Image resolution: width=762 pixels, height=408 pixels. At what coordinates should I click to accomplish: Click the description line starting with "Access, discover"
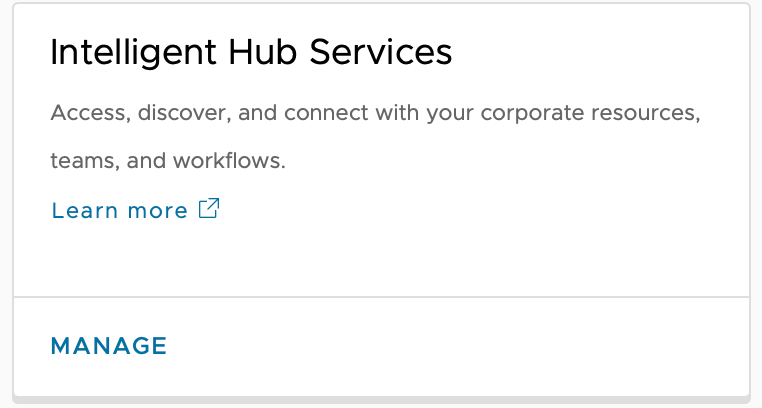375,111
